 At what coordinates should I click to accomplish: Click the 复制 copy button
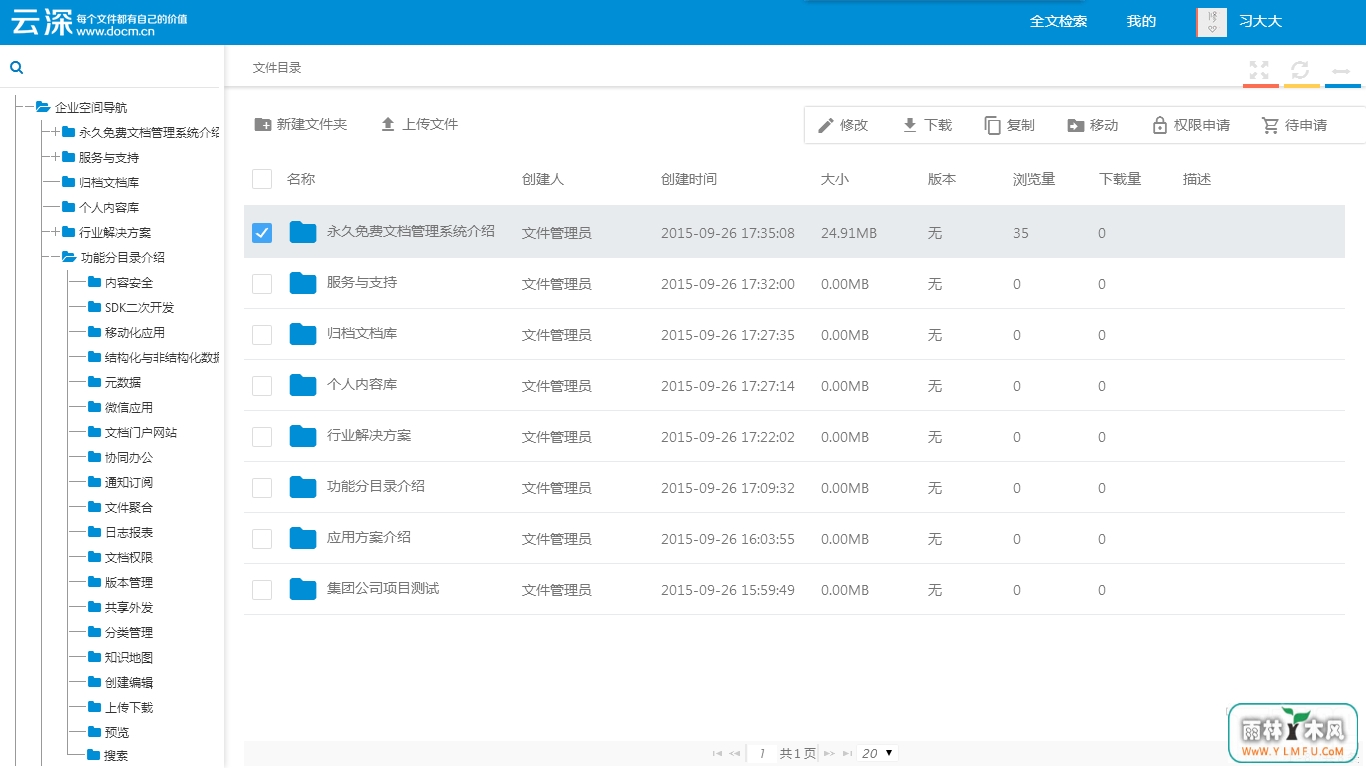click(1009, 125)
